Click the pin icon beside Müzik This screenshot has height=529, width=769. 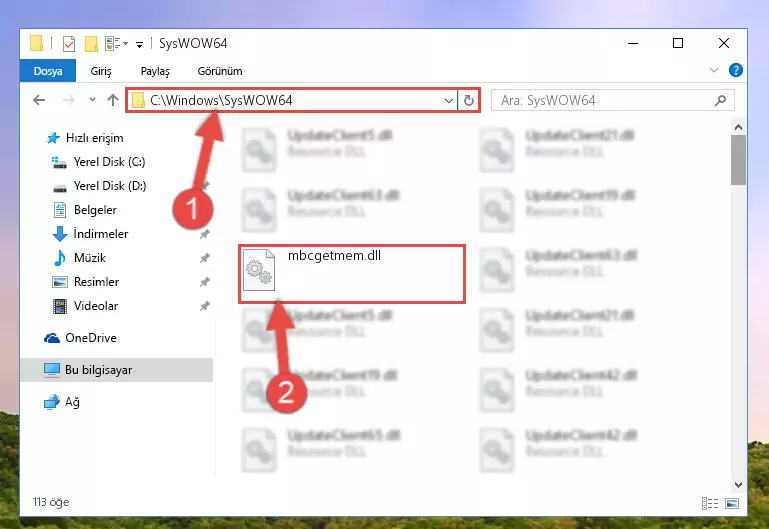tap(205, 258)
